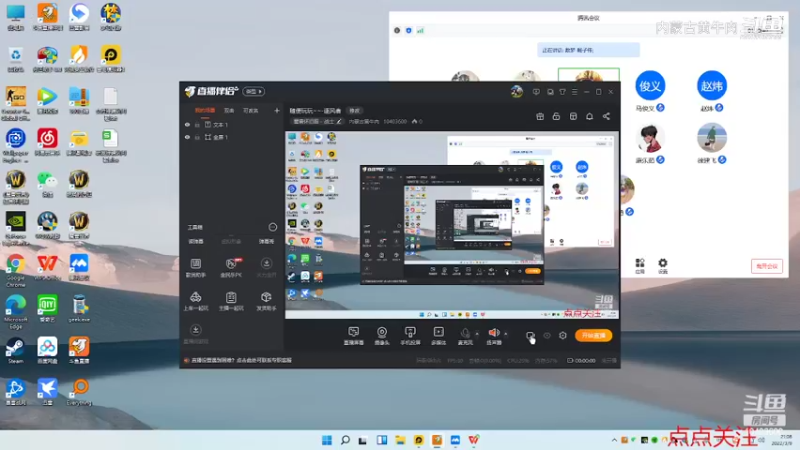Open the clipboard-shaped anchor play-together tool
Screen dimensions: 800x450
point(231,301)
